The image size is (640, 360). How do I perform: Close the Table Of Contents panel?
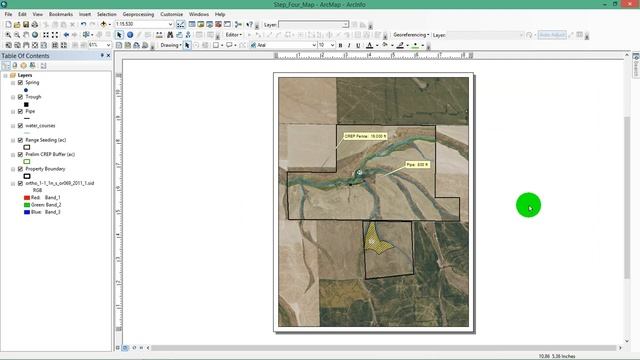tap(109, 56)
